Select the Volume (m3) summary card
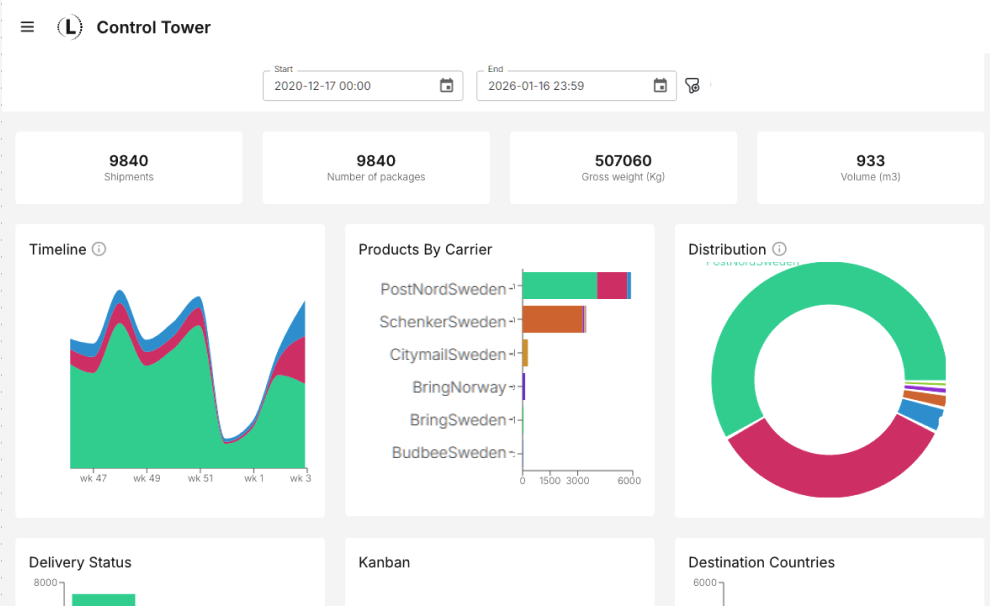 pos(870,167)
